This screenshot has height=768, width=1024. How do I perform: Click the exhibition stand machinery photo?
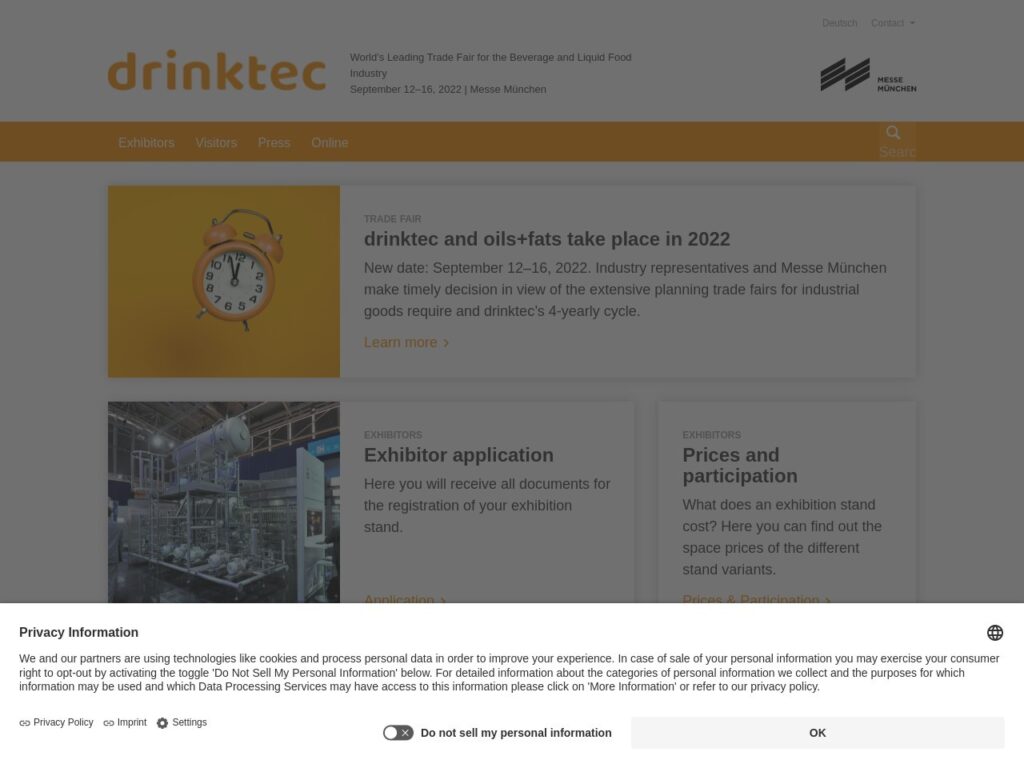224,502
